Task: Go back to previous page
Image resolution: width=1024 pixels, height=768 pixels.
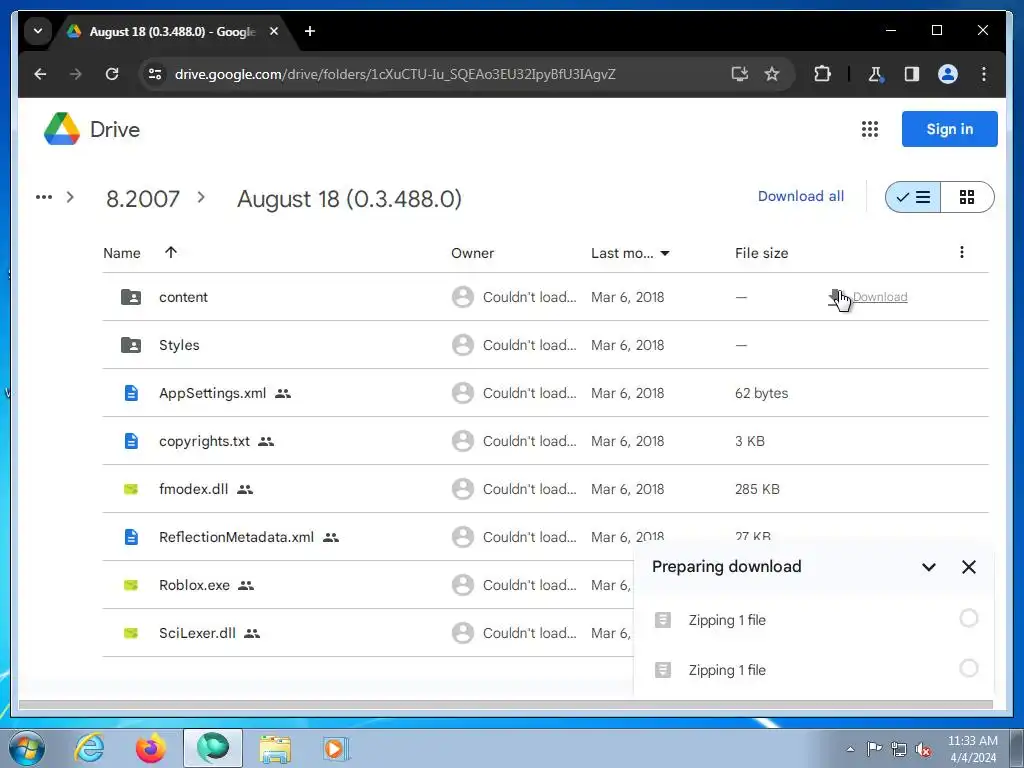Action: (40, 74)
